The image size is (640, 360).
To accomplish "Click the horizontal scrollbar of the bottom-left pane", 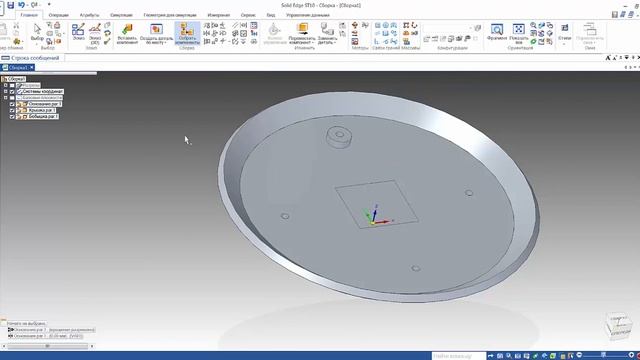I will [48, 346].
